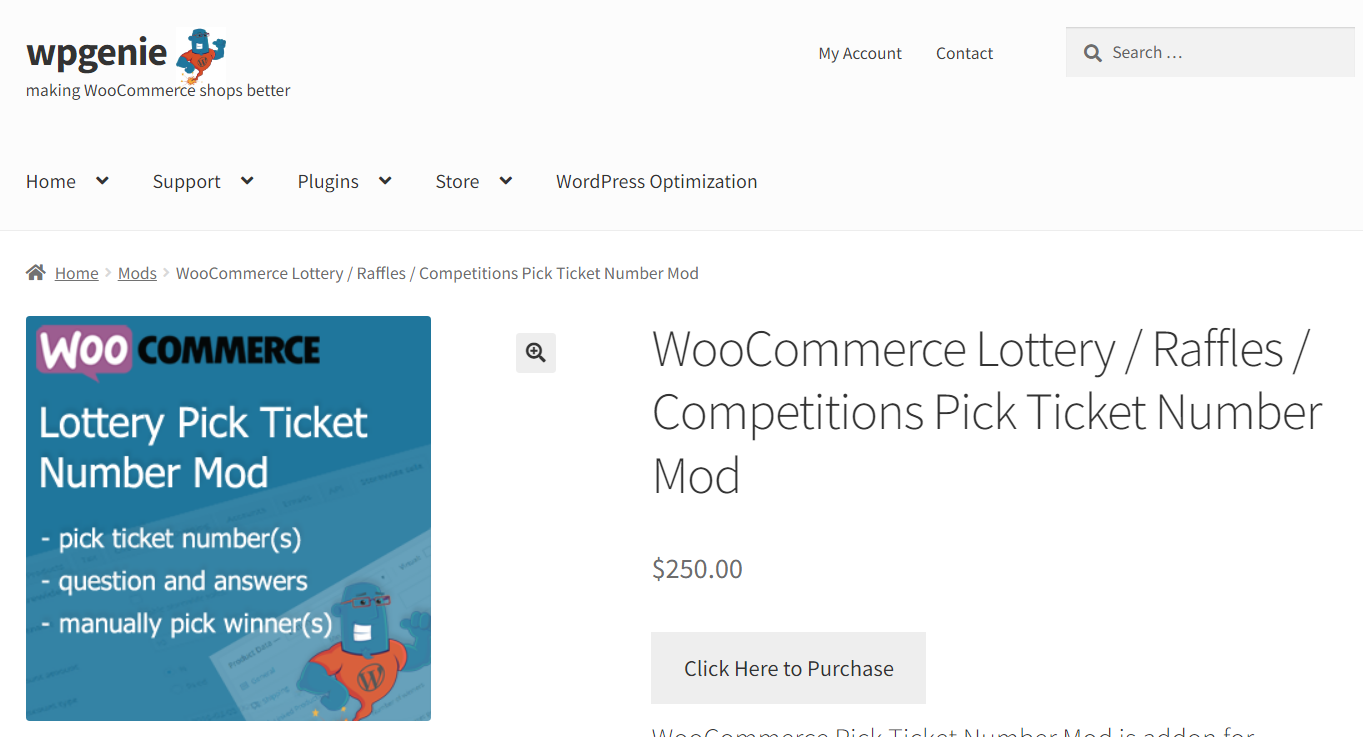Image resolution: width=1363 pixels, height=737 pixels.
Task: Click the product price $250.00 text
Action: (696, 568)
